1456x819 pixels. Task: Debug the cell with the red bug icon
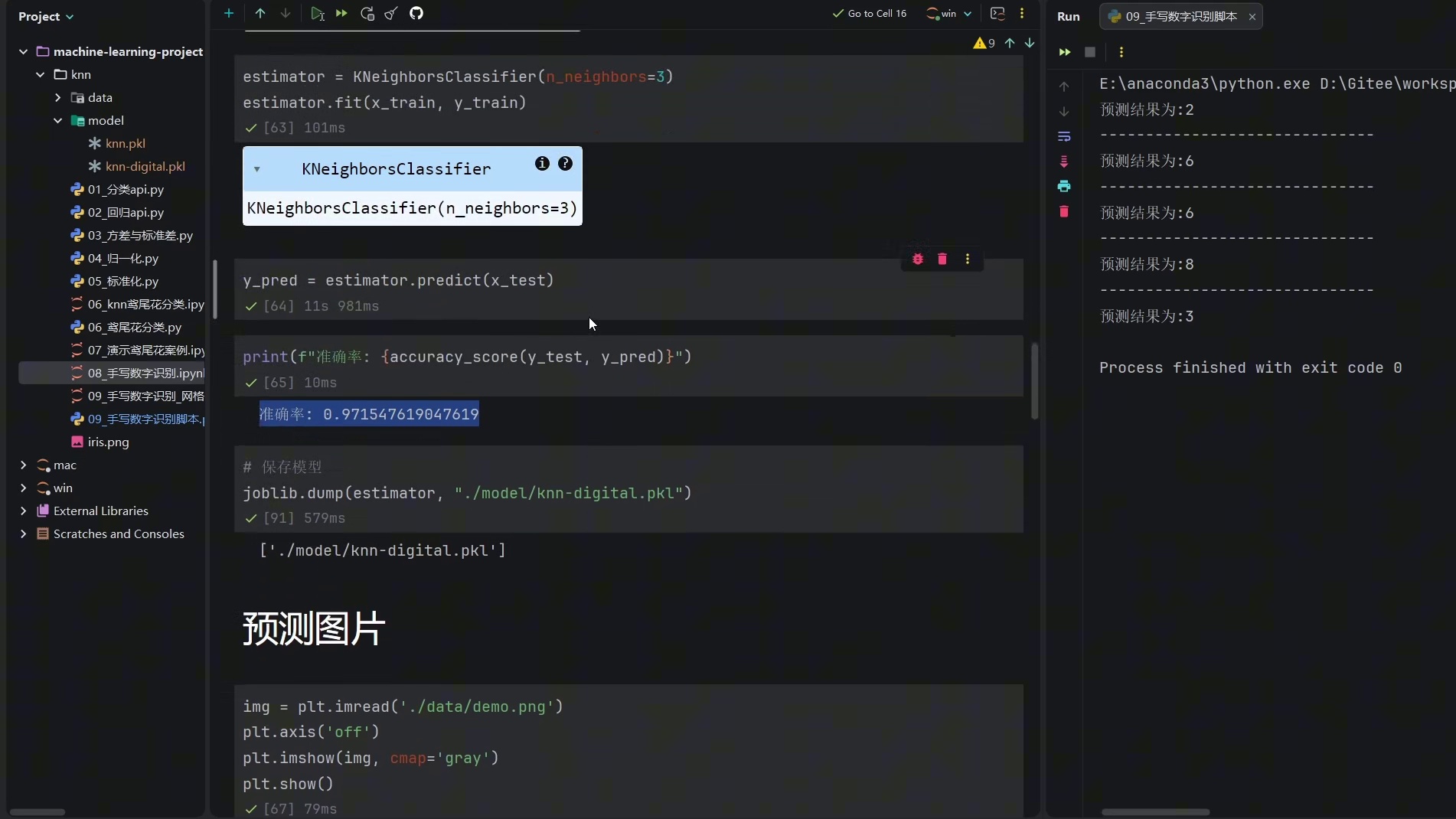[x=918, y=259]
